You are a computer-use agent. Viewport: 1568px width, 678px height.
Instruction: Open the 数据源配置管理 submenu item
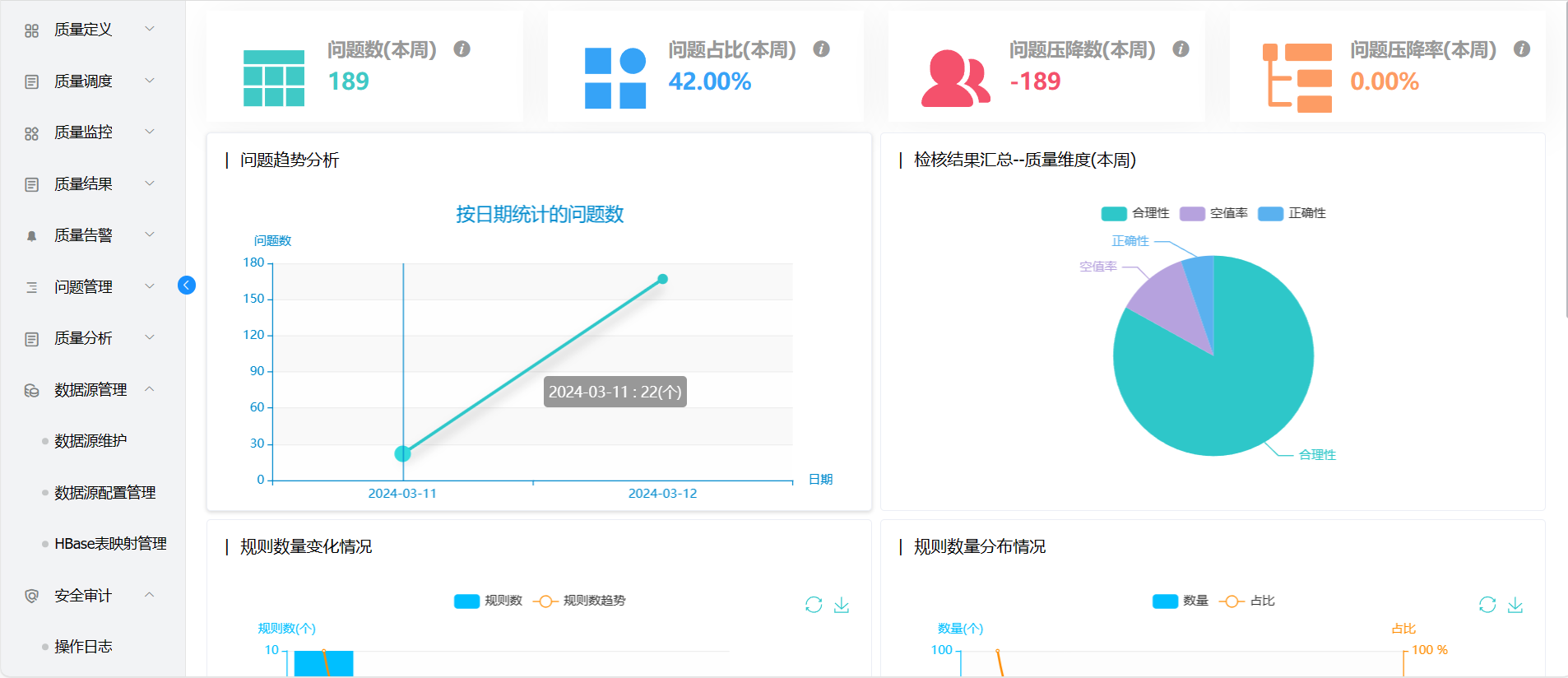tap(105, 493)
